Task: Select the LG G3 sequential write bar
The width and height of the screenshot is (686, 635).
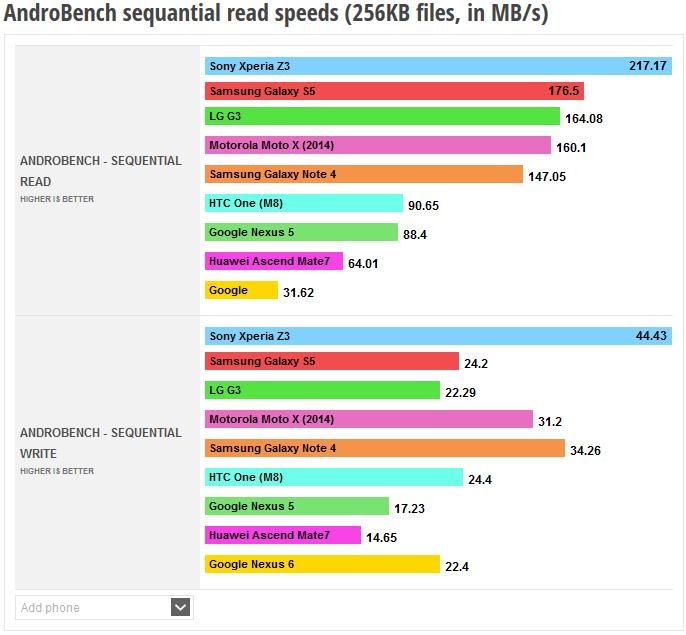Action: click(x=322, y=390)
